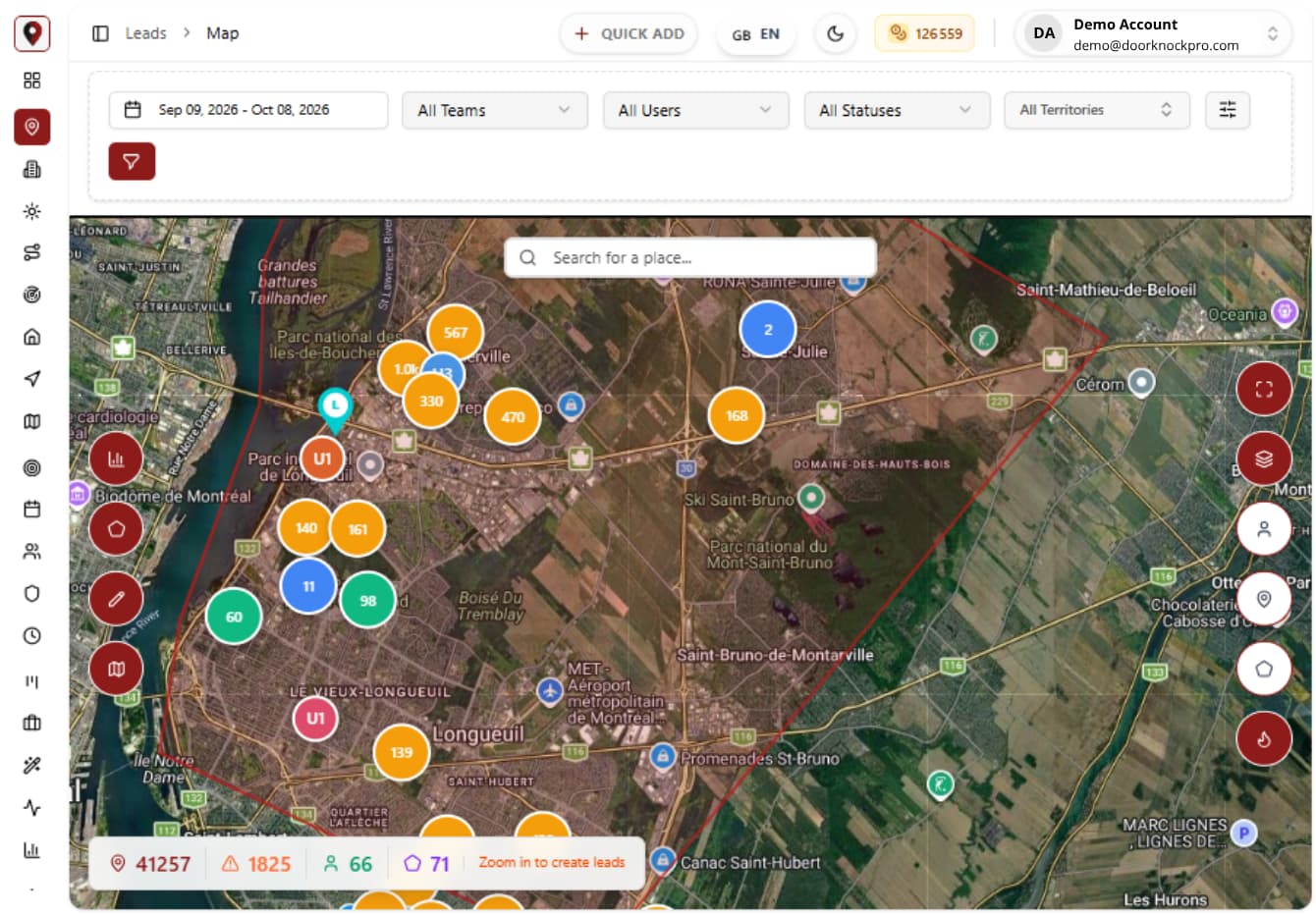This screenshot has width=1316, height=916.
Task: Open the GB EN language selector
Action: (x=756, y=34)
